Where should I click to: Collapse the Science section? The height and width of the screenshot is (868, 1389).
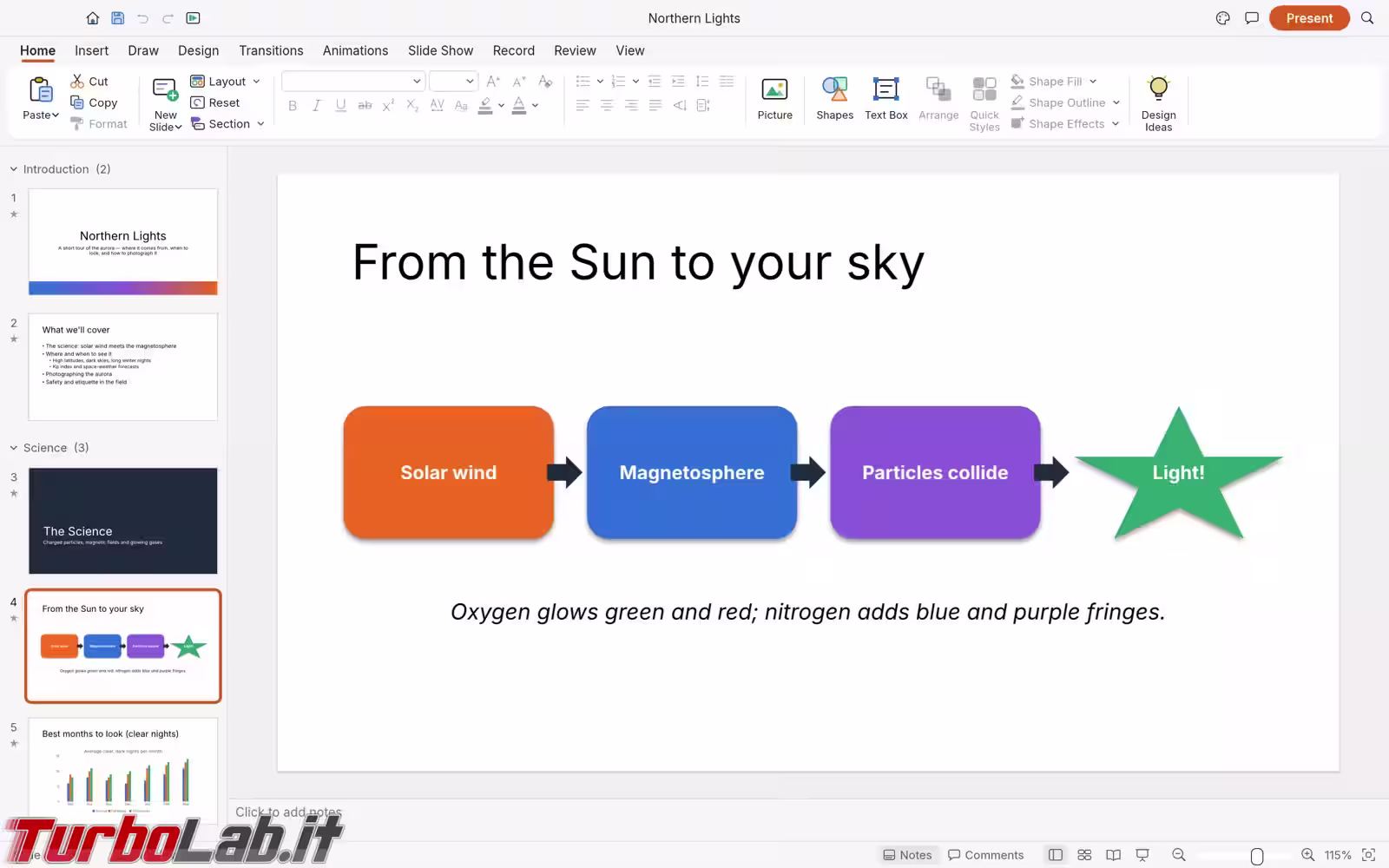click(14, 448)
